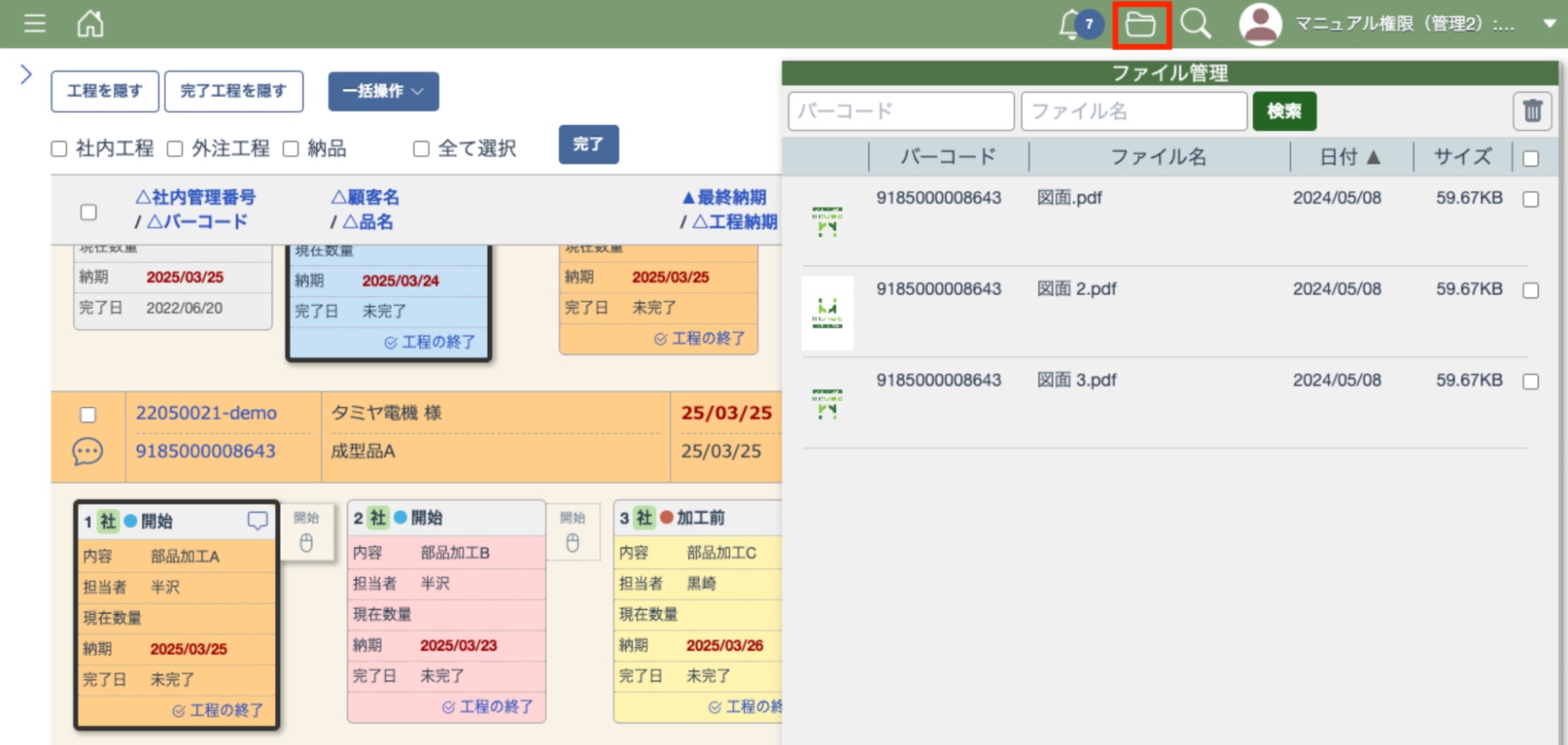This screenshot has height=745, width=1568.
Task: Open user account dropdown arrow
Action: coord(1549,24)
